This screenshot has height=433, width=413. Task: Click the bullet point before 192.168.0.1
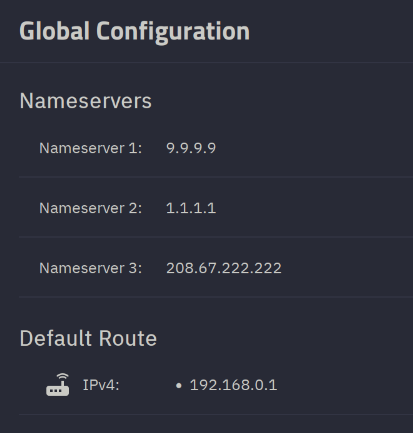179,386
